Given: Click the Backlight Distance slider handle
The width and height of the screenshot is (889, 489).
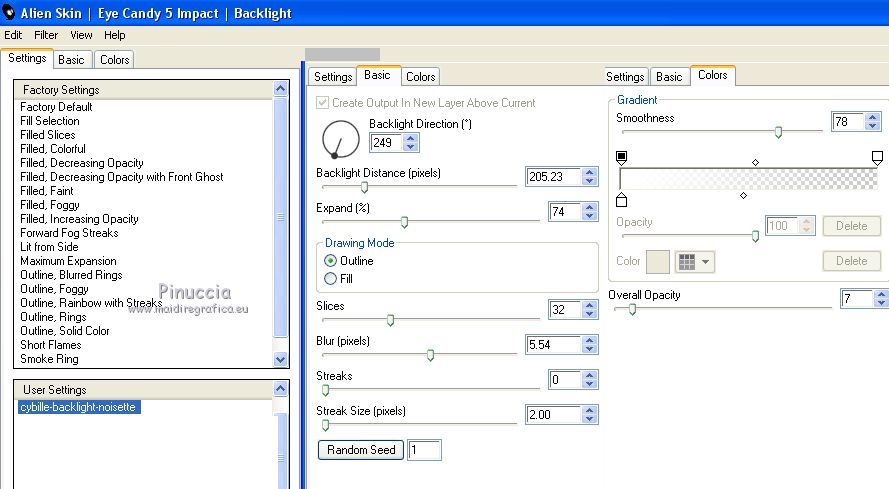Looking at the screenshot, I should pos(365,187).
